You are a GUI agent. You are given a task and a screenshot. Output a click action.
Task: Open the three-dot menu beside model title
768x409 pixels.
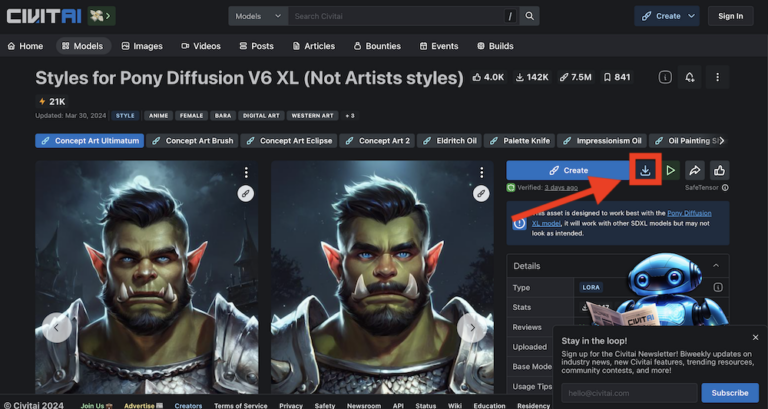(716, 78)
